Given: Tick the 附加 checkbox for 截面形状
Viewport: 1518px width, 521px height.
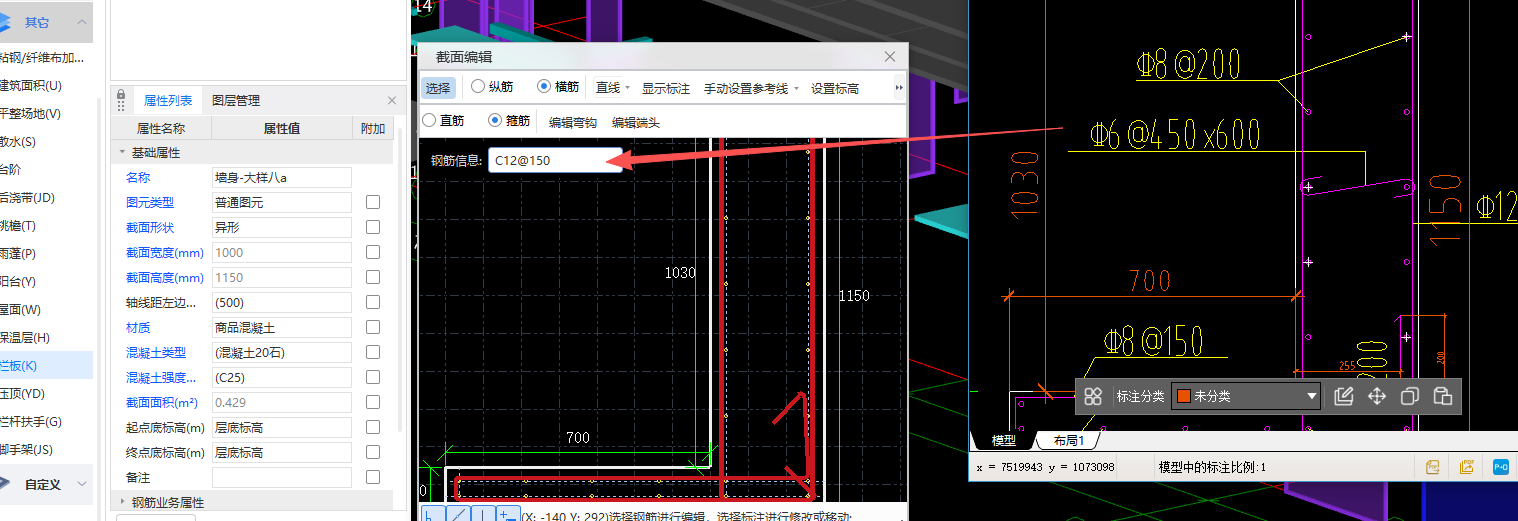Looking at the screenshot, I should [373, 227].
